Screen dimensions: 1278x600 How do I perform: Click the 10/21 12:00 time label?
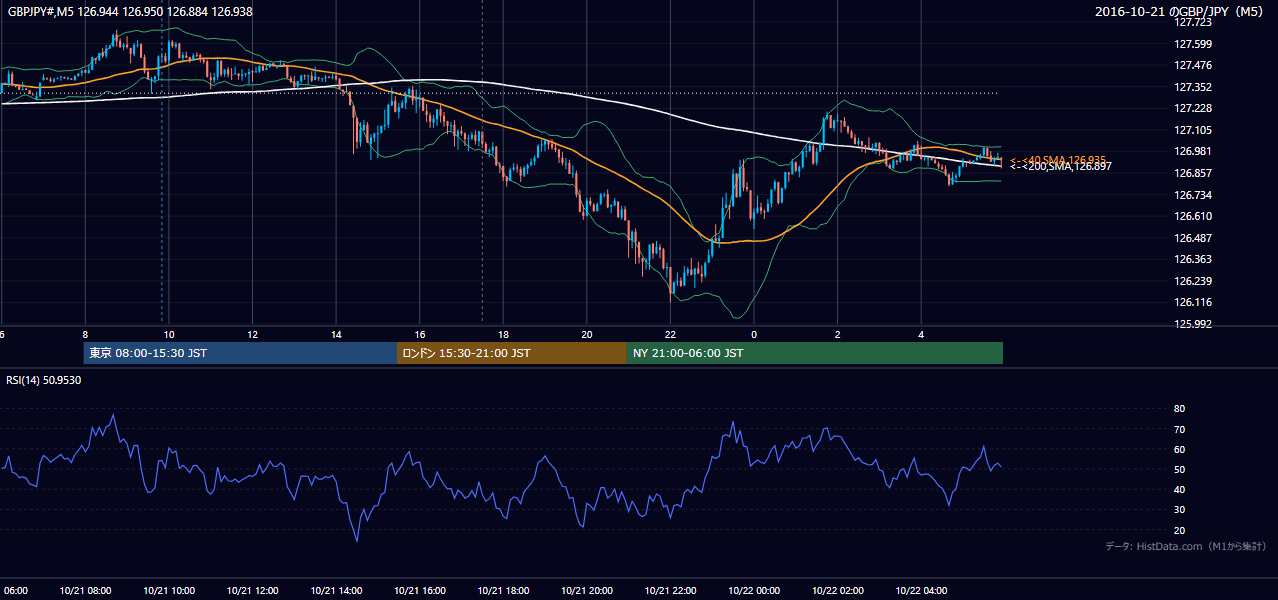252,590
